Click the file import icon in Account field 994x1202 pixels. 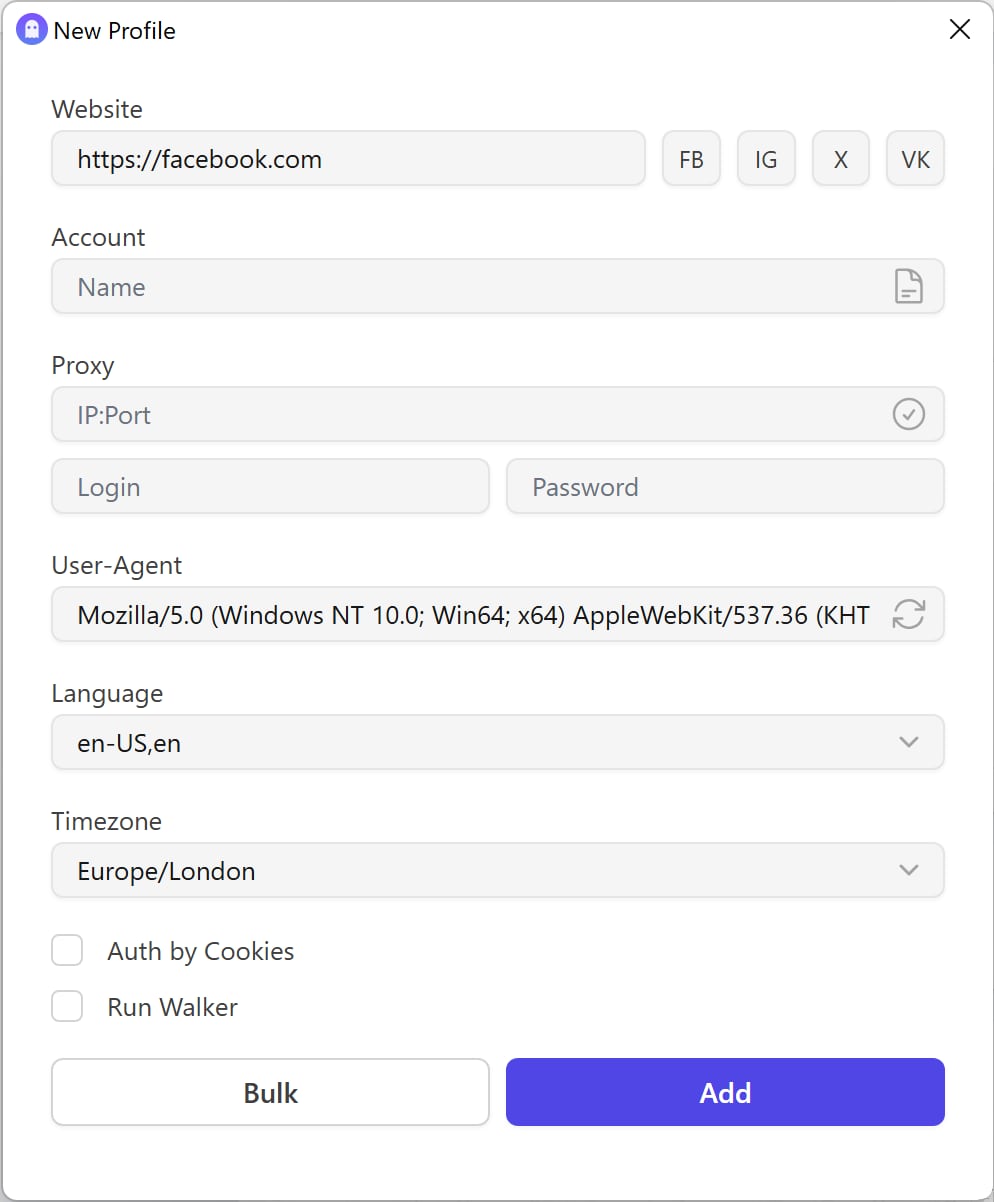point(908,287)
